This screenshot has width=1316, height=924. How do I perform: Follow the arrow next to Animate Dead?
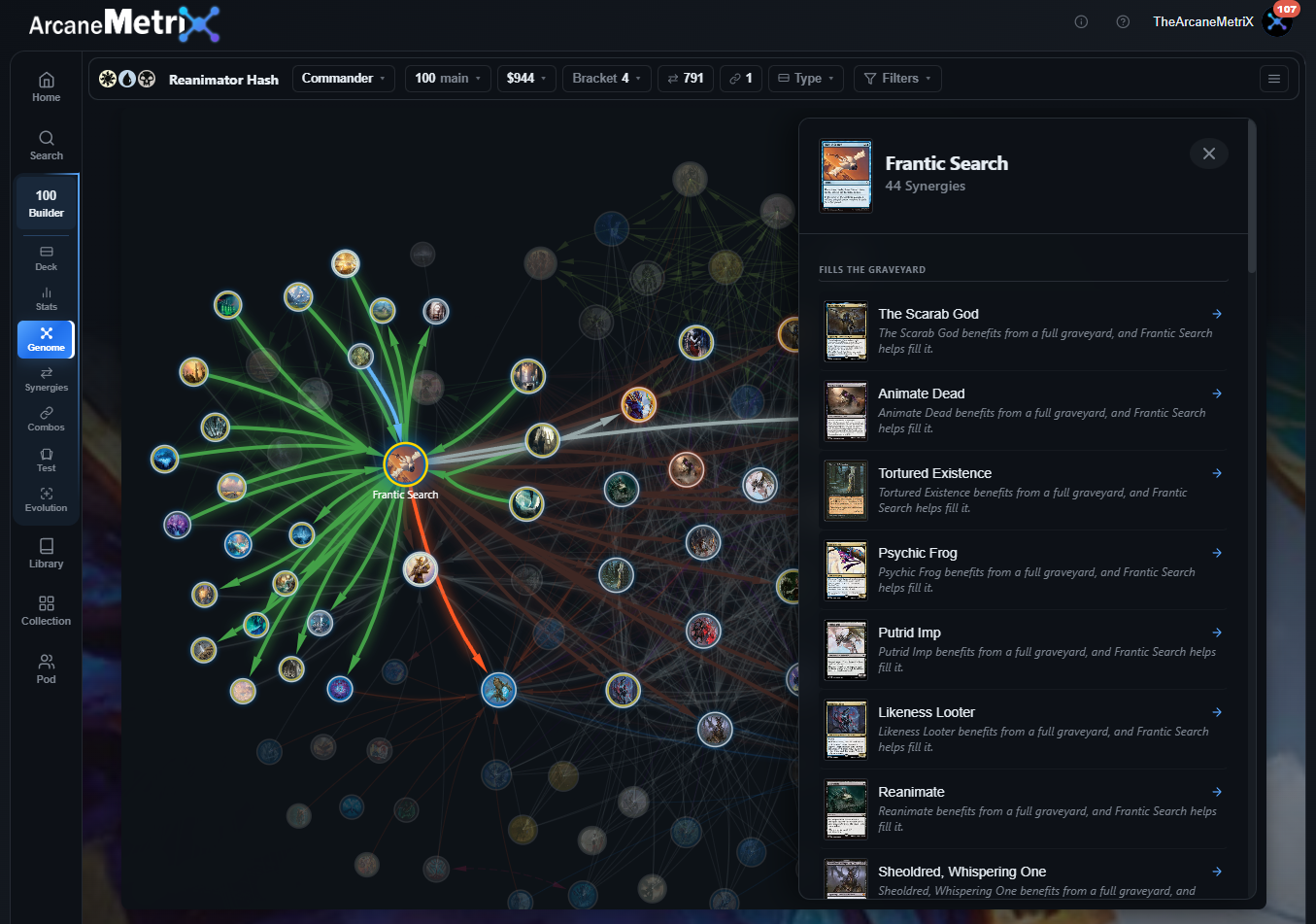click(1217, 394)
